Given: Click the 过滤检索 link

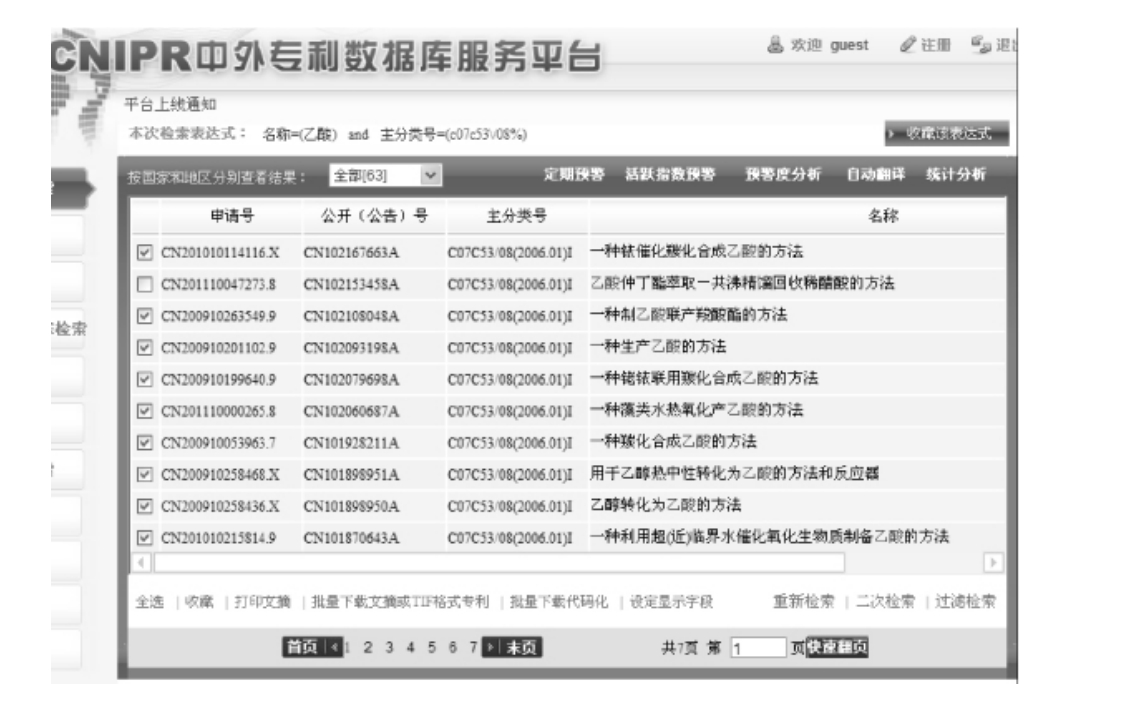Looking at the screenshot, I should coord(965,602).
